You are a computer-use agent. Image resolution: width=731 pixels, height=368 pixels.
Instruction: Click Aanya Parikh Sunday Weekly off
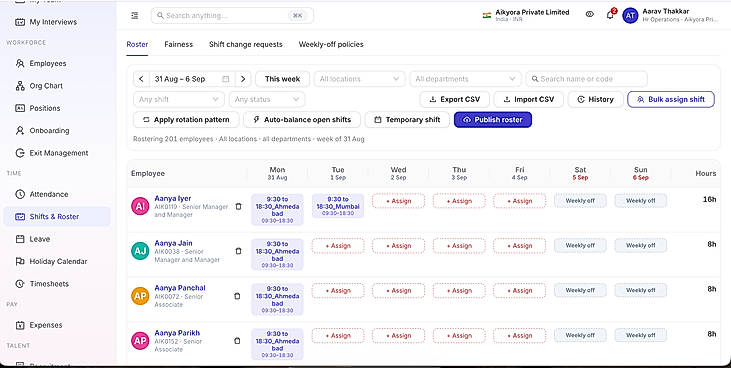(x=641, y=335)
